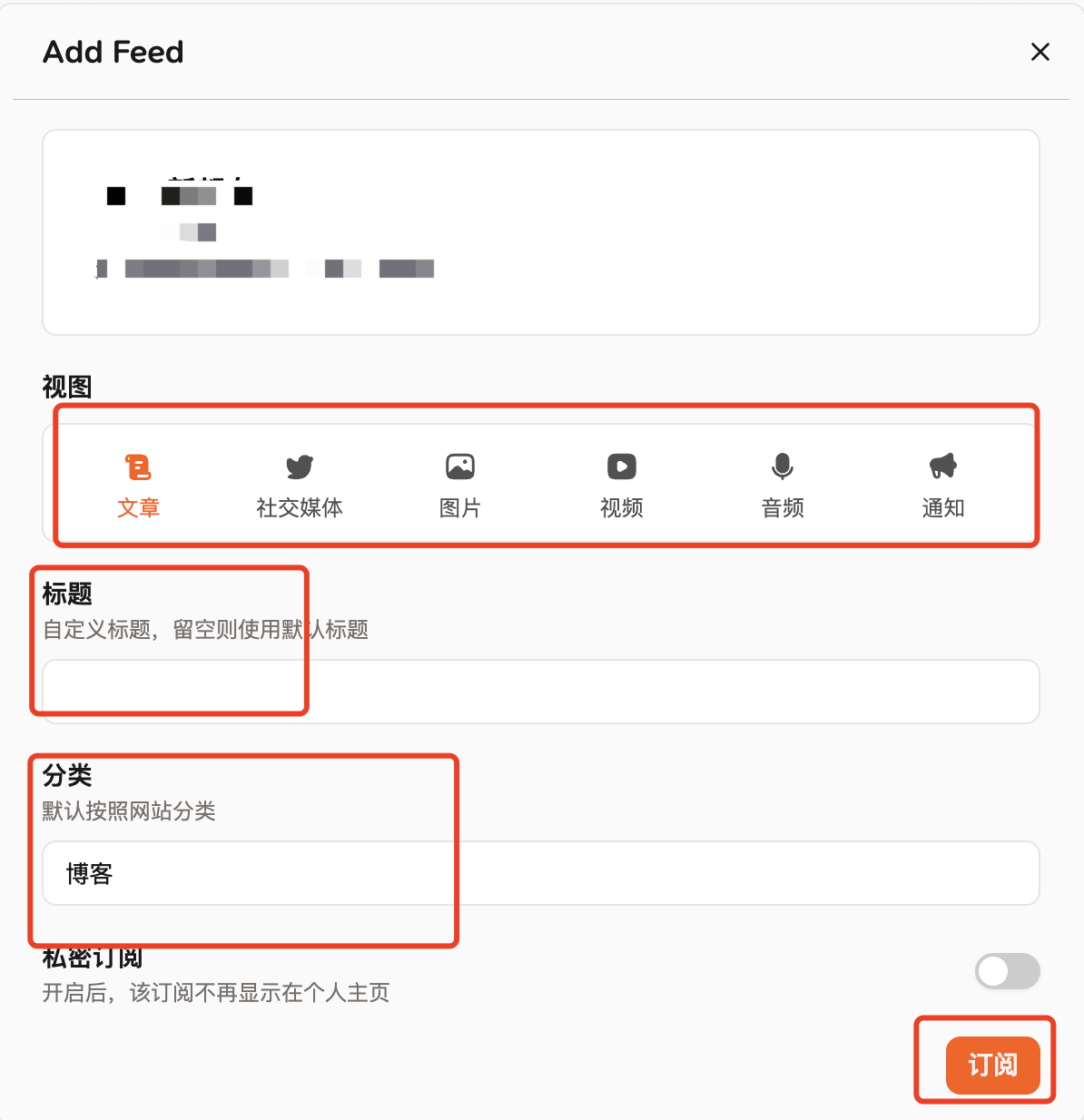Select the 视频 videos view icon
1084x1120 pixels.
click(621, 484)
